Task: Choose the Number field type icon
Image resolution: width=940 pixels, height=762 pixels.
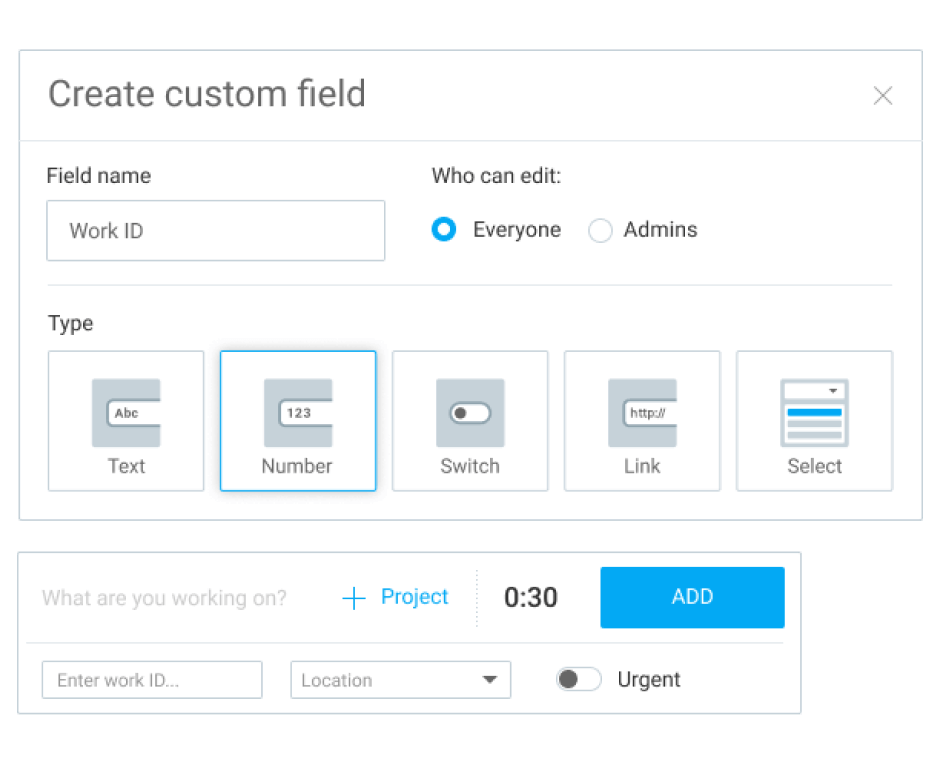Action: point(298,413)
